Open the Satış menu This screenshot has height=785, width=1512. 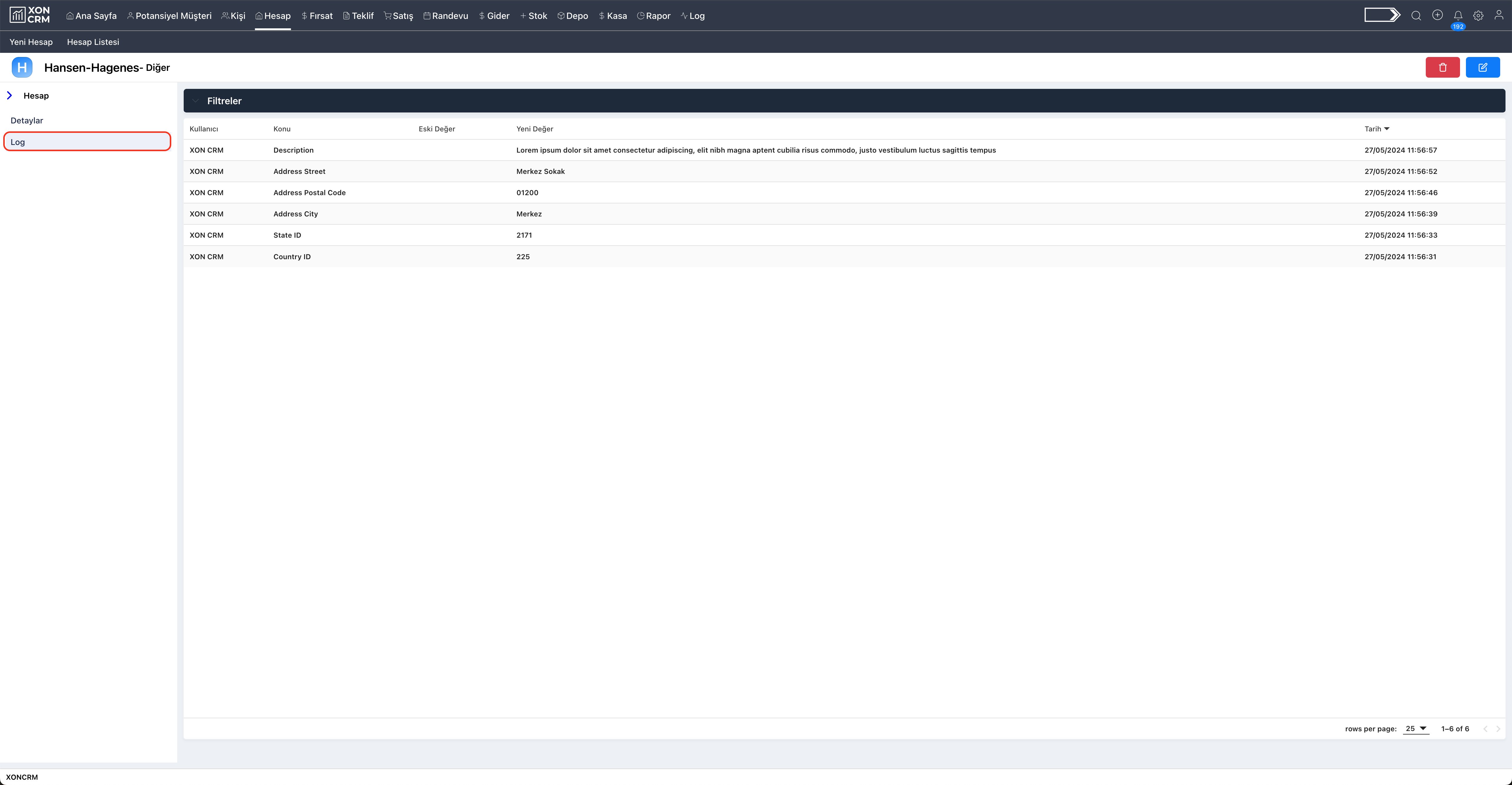click(399, 16)
